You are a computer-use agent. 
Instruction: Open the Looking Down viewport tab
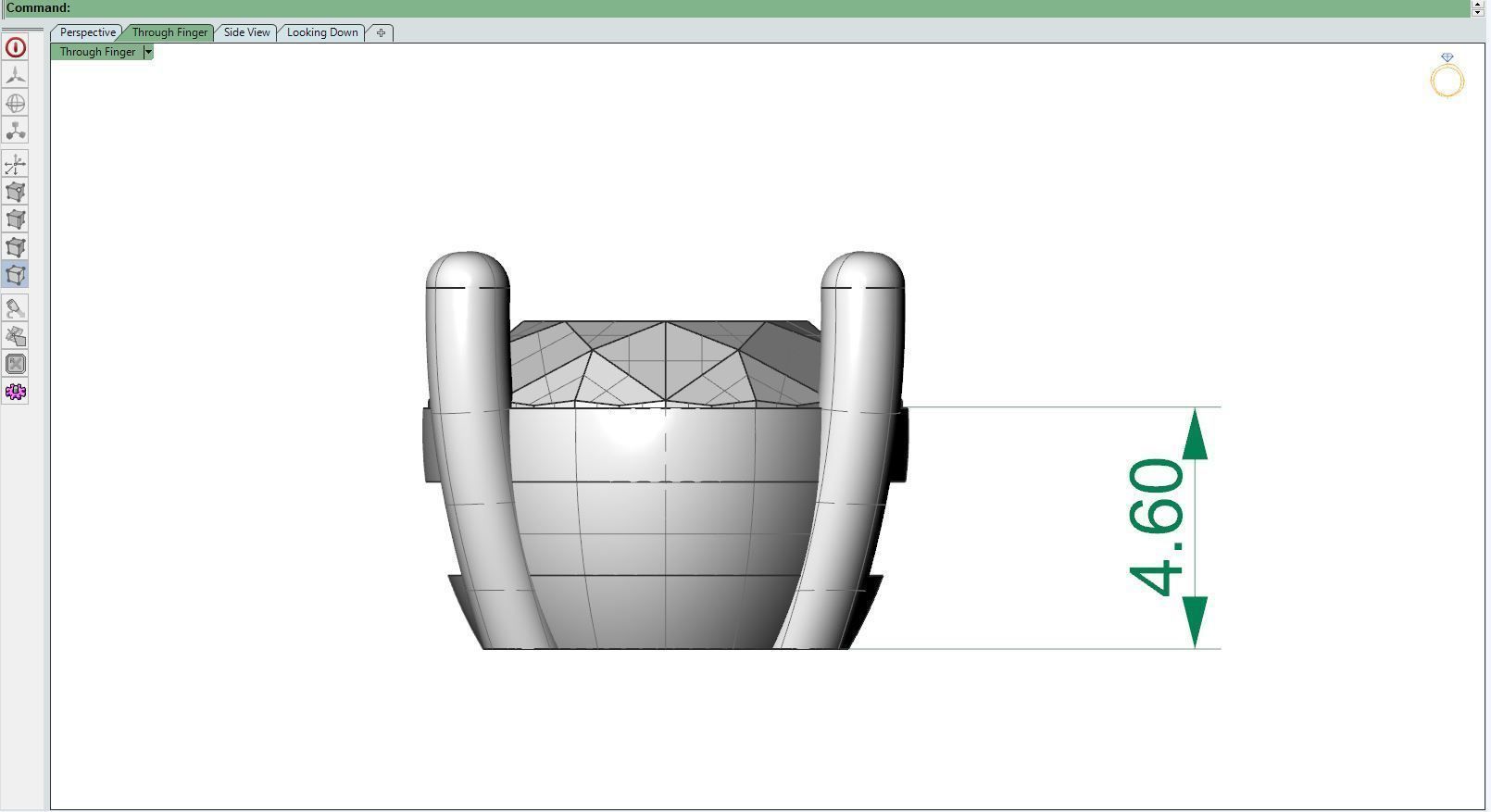click(322, 32)
